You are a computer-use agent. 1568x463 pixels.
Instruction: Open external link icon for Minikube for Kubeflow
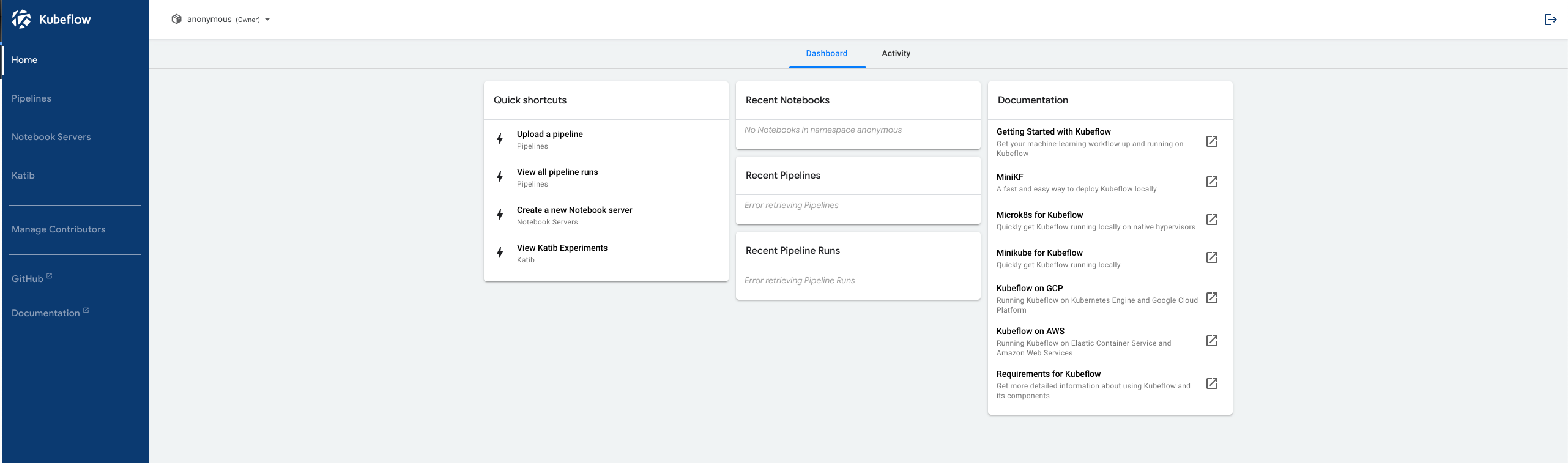point(1211,257)
